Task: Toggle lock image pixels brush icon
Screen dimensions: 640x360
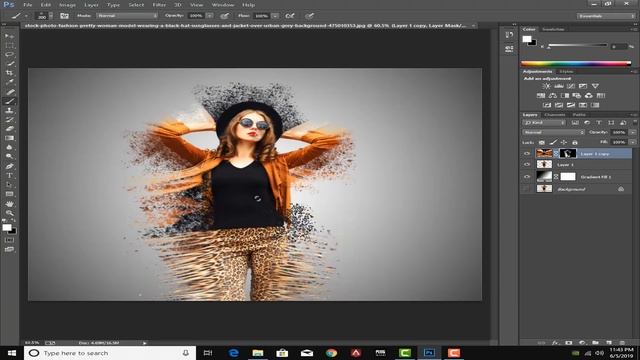Action: 553,142
